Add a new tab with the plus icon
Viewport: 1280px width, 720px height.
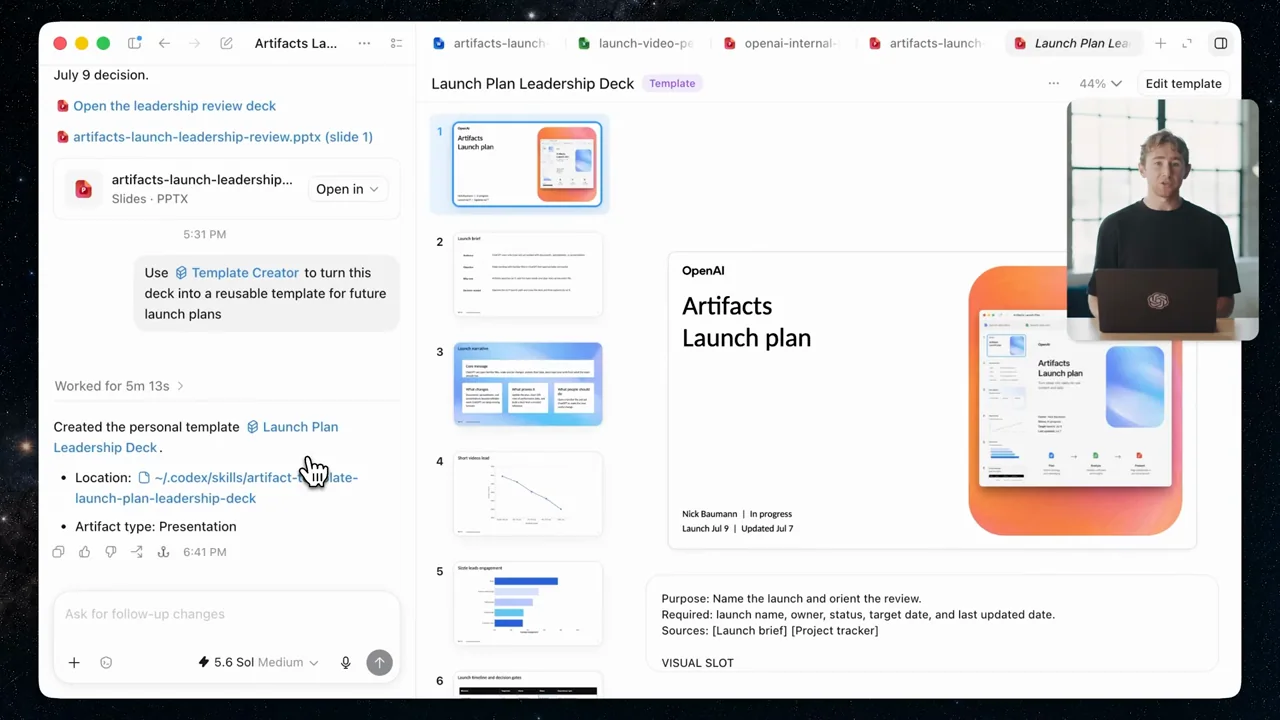1160,43
